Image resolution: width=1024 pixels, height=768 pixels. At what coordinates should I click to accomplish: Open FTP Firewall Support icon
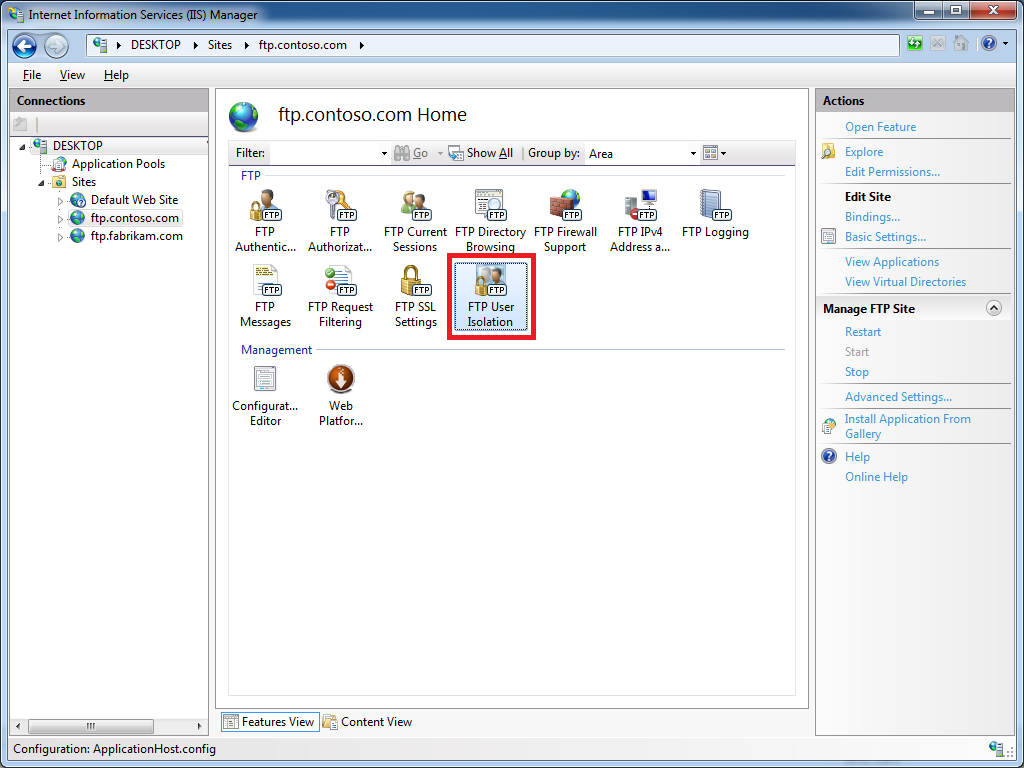pos(565,221)
